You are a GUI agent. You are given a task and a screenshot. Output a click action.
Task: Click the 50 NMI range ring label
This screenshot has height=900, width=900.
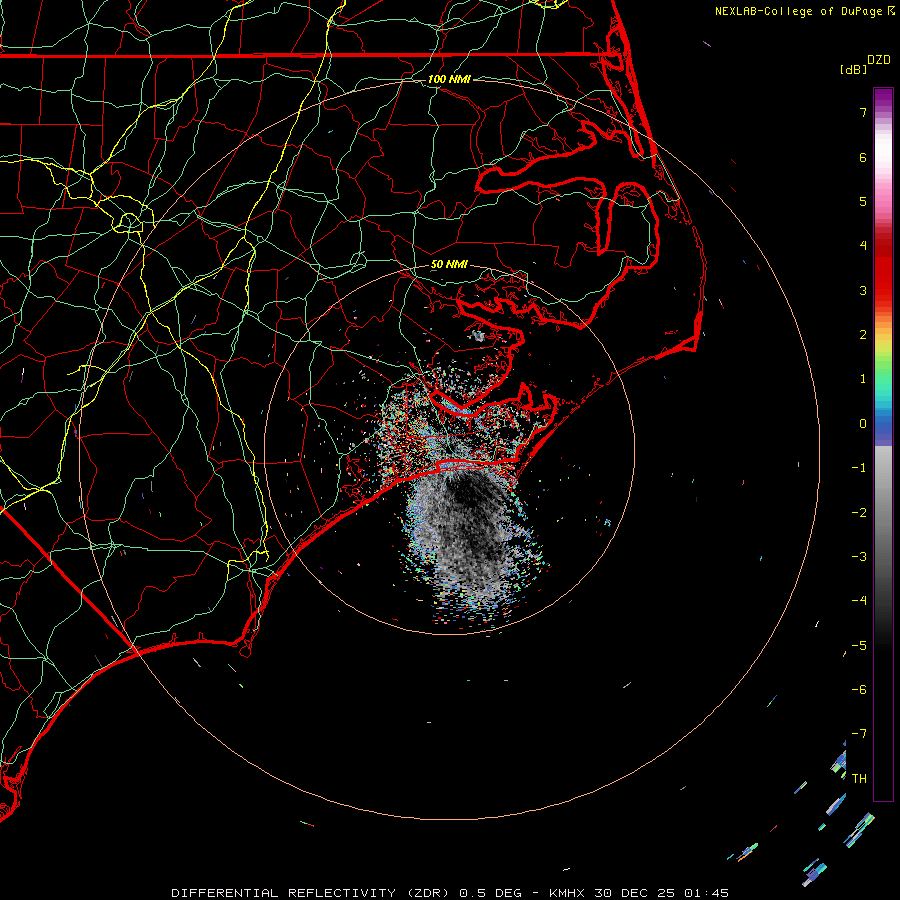point(449,264)
